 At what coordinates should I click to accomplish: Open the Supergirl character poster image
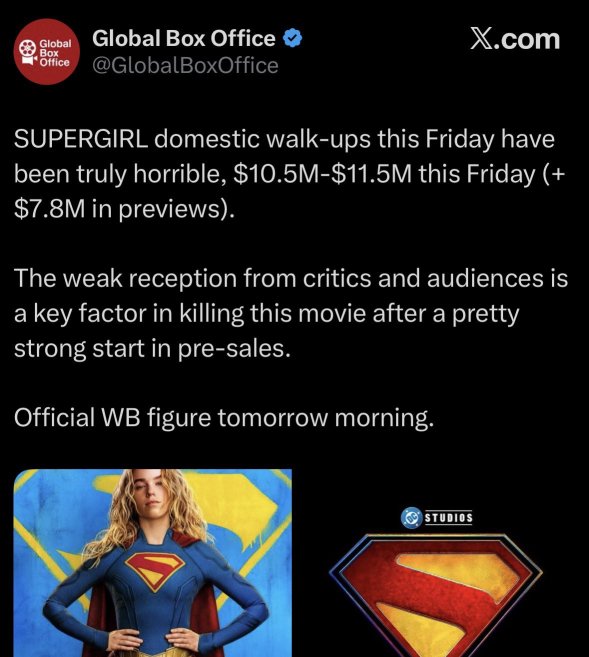(x=153, y=563)
